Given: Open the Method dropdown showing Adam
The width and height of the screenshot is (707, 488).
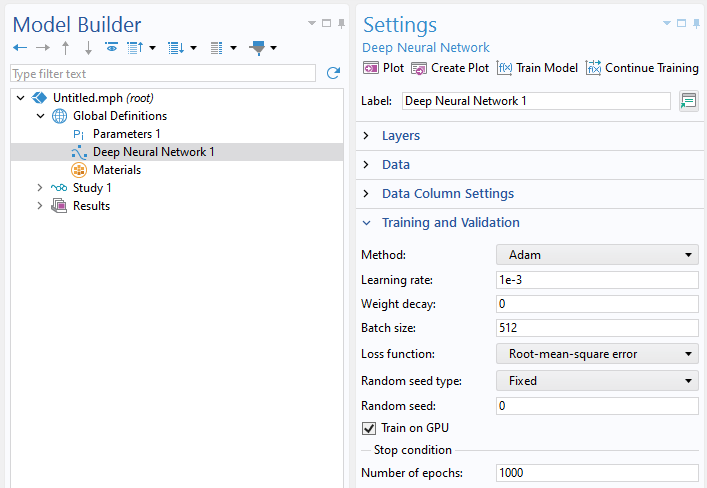Looking at the screenshot, I should pyautogui.click(x=597, y=255).
